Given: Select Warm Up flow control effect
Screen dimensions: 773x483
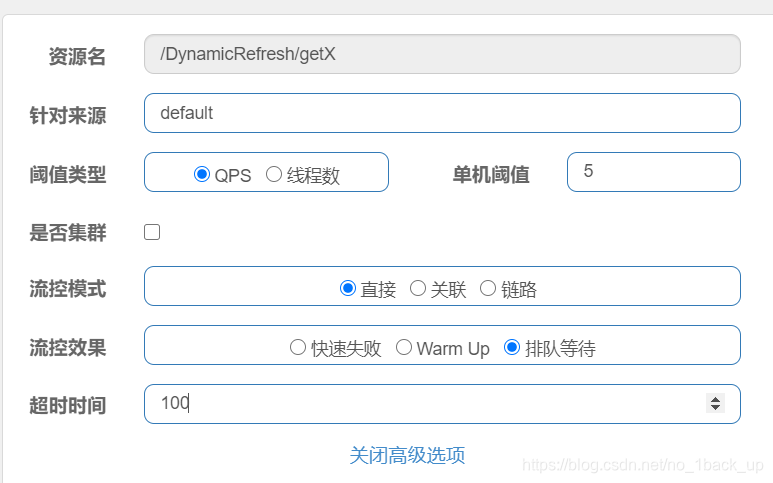Looking at the screenshot, I should (404, 347).
